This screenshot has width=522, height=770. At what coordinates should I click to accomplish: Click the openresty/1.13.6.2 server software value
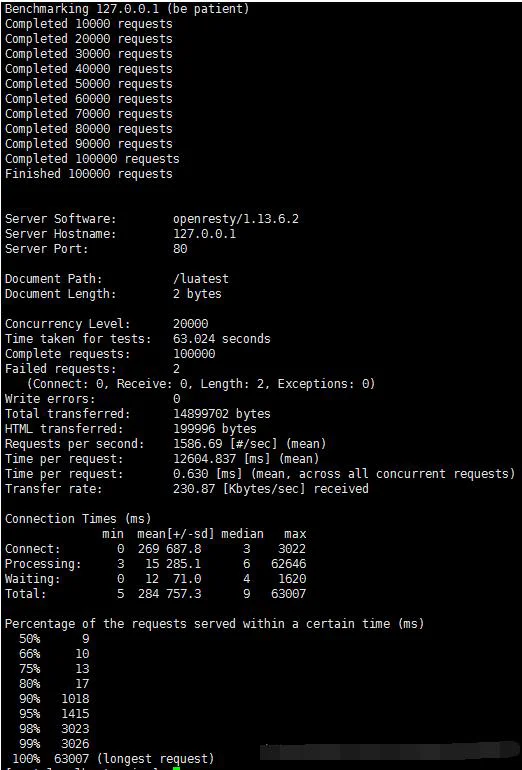(236, 219)
